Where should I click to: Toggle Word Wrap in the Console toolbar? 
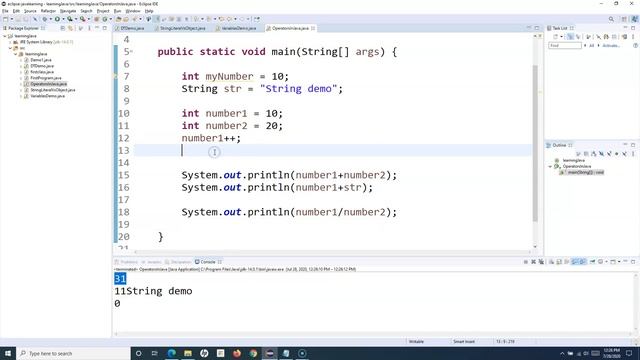(567, 262)
